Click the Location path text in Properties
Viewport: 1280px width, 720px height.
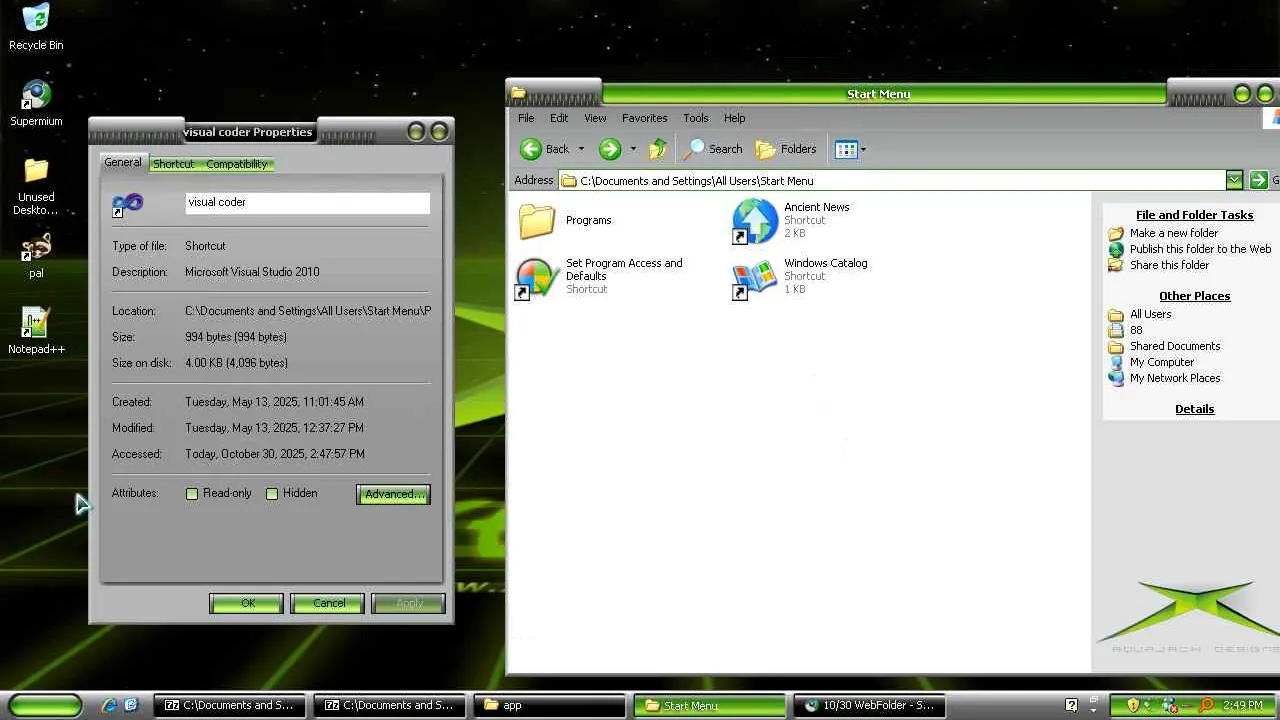point(308,311)
